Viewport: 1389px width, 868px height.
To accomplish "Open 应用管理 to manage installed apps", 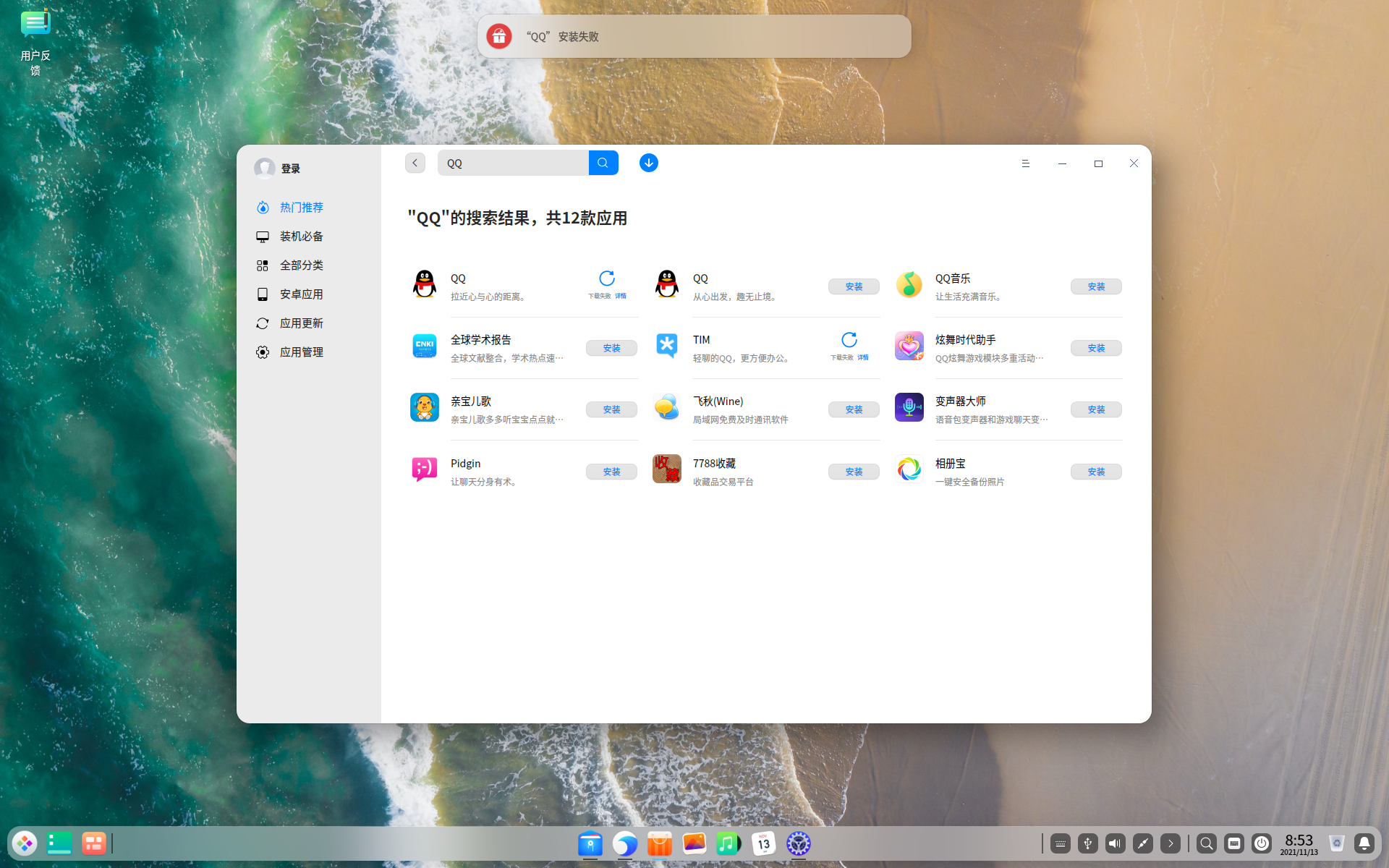I will 302,352.
